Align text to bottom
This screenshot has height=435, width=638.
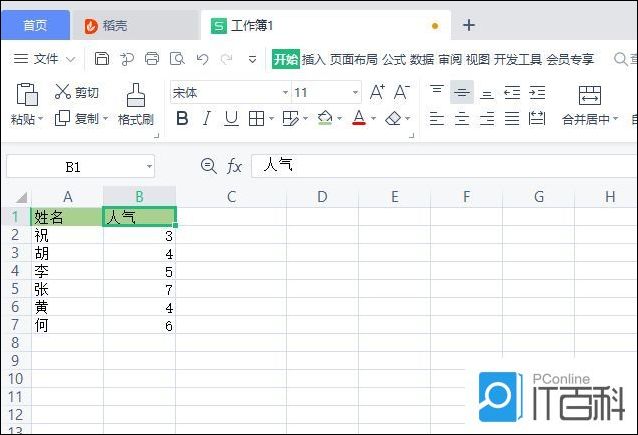click(x=487, y=94)
